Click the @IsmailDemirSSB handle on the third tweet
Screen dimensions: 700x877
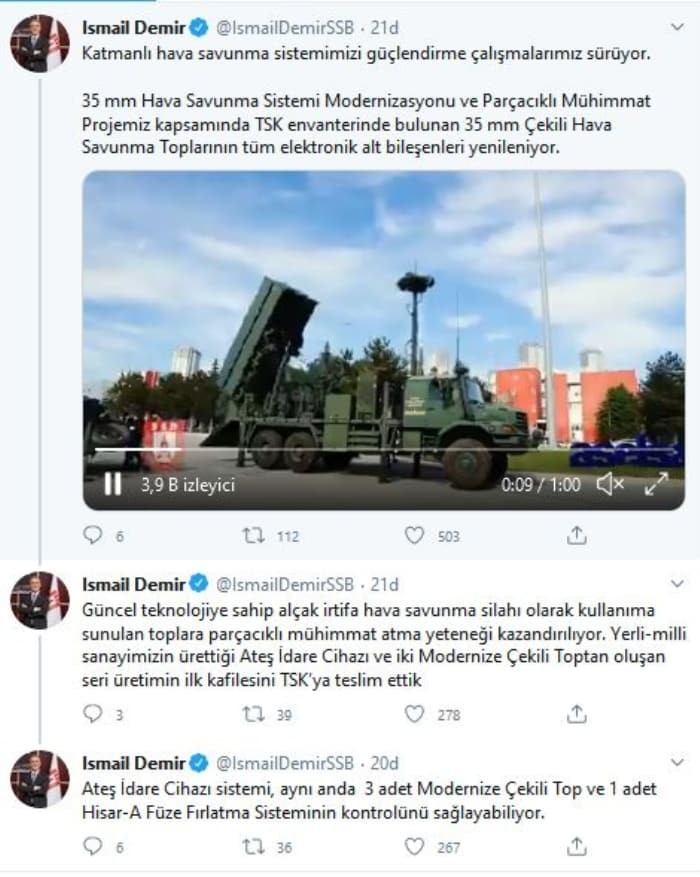click(x=285, y=763)
